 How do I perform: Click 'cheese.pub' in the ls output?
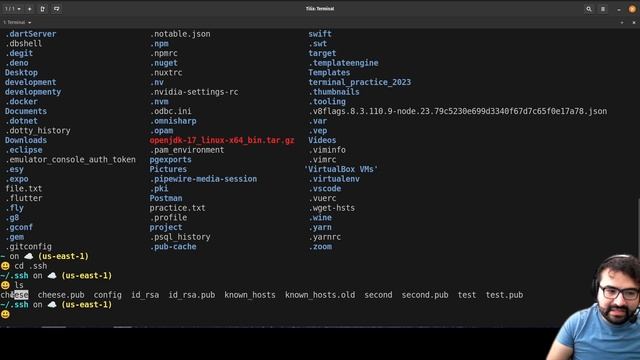pyautogui.click(x=61, y=295)
